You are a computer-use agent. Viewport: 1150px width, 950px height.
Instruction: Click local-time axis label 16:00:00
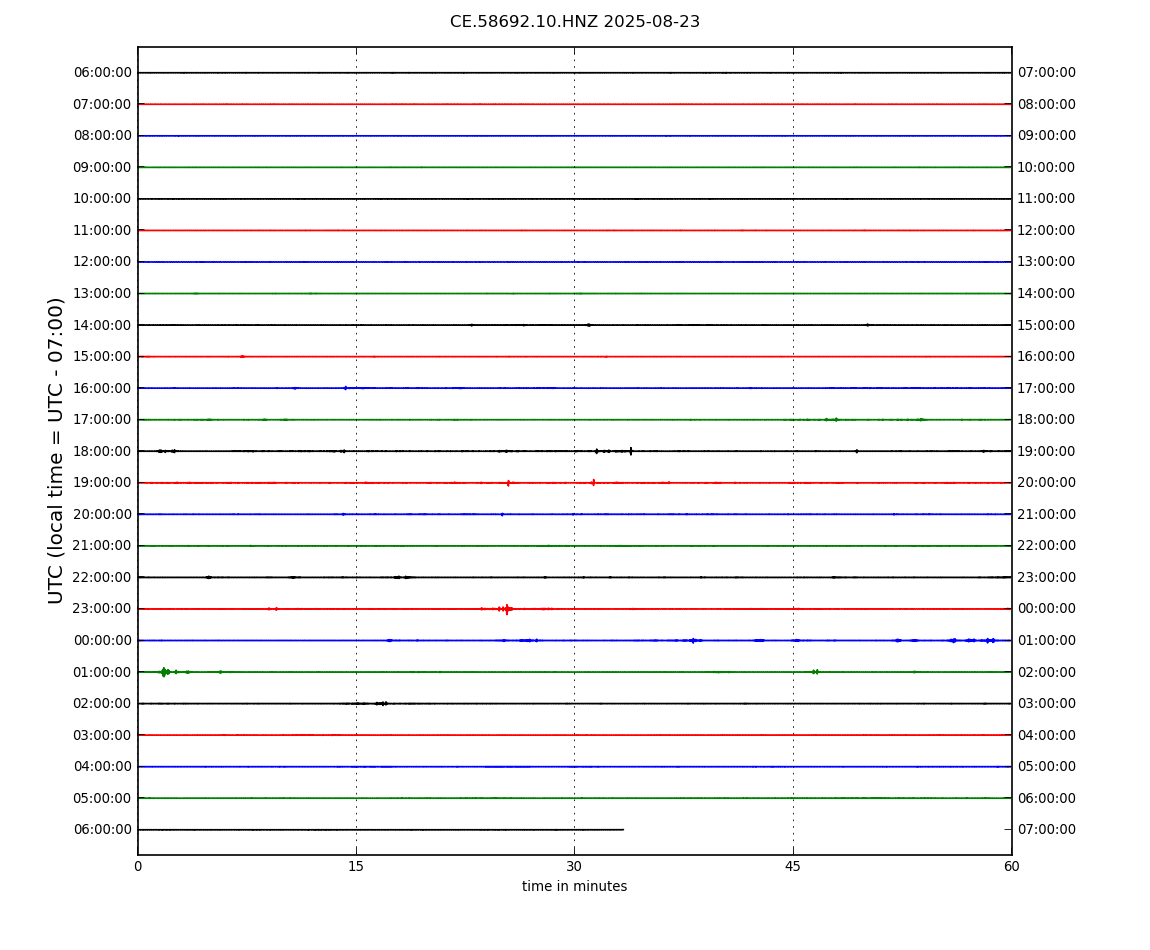point(1047,357)
